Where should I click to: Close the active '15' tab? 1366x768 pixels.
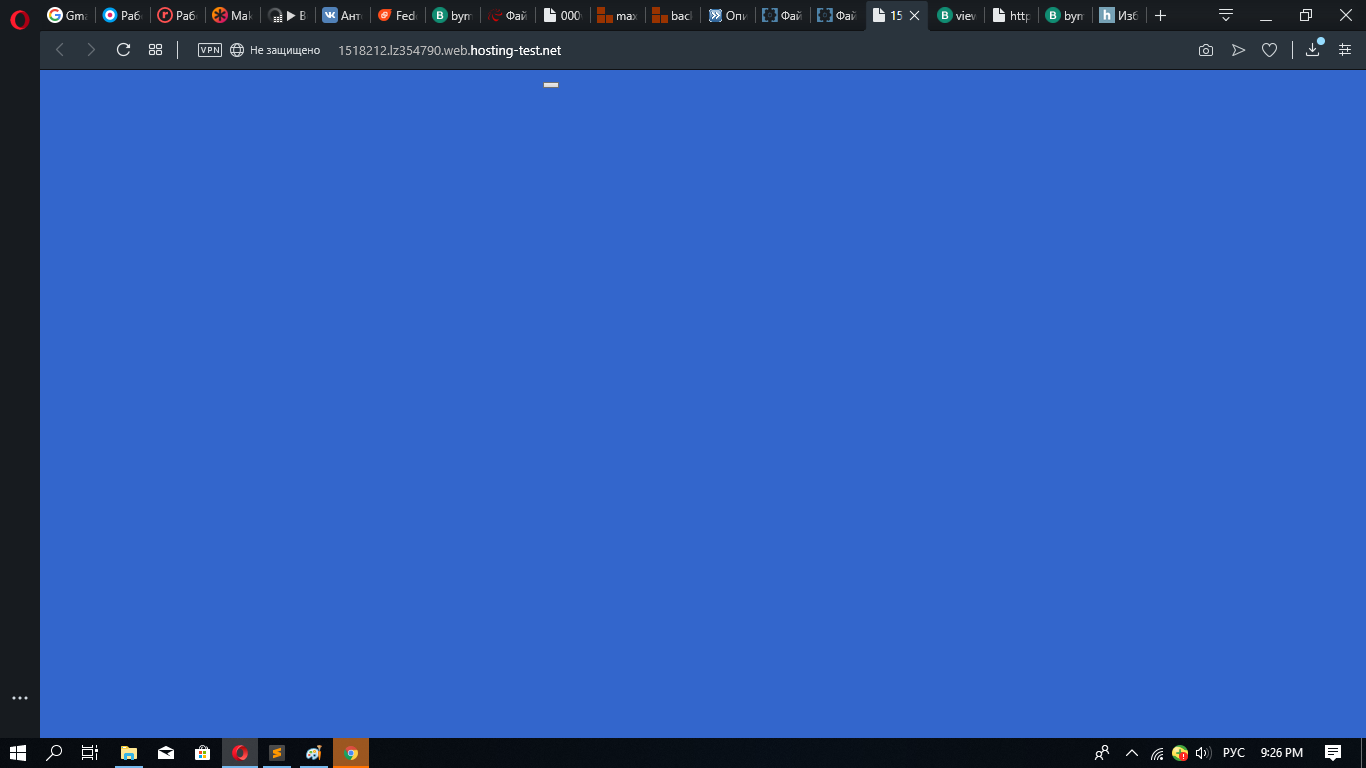coord(914,16)
